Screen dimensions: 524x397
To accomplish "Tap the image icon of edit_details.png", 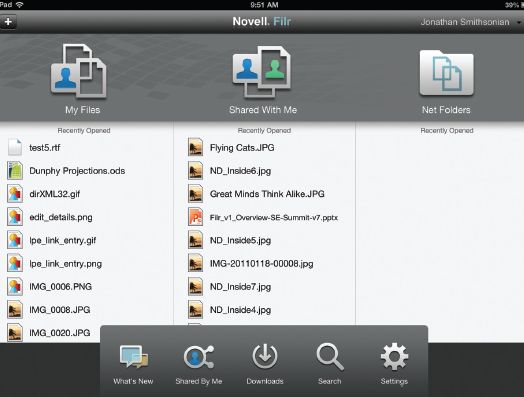I will pyautogui.click(x=15, y=217).
